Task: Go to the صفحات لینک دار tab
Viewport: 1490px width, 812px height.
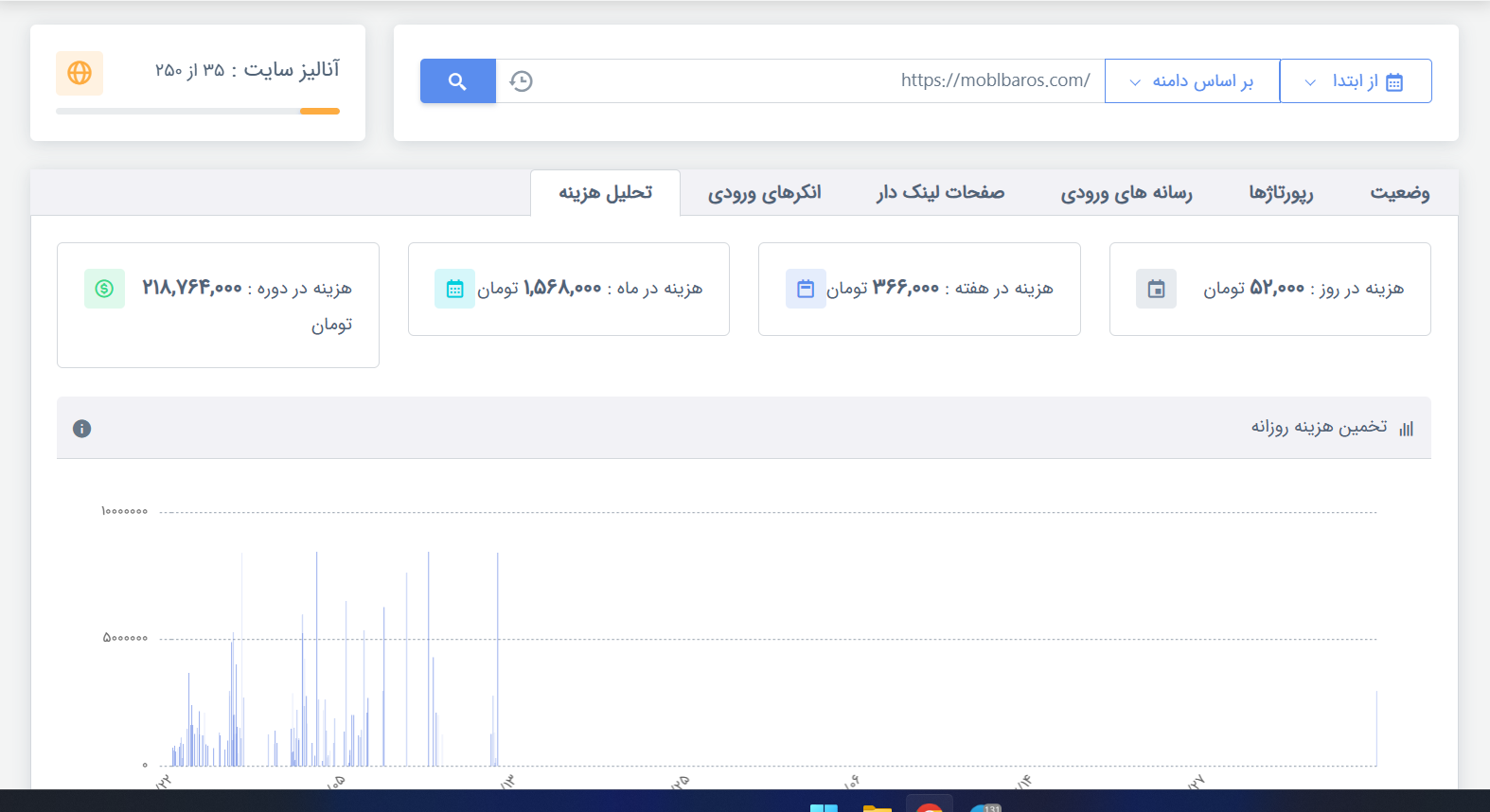Action: pyautogui.click(x=940, y=193)
